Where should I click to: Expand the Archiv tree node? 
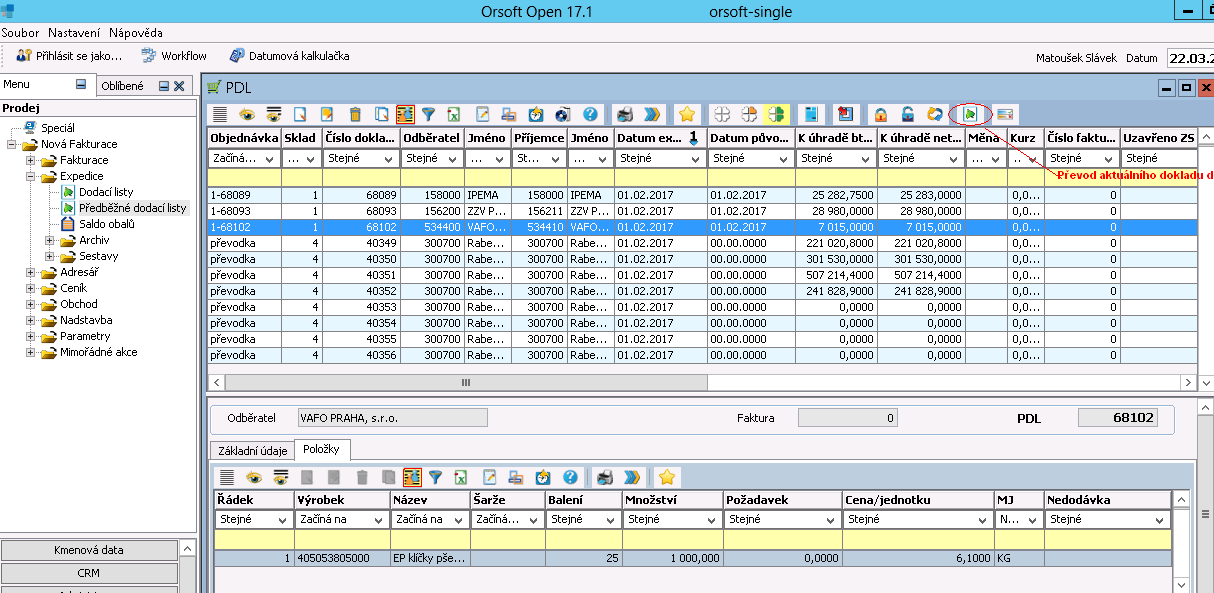click(50, 240)
